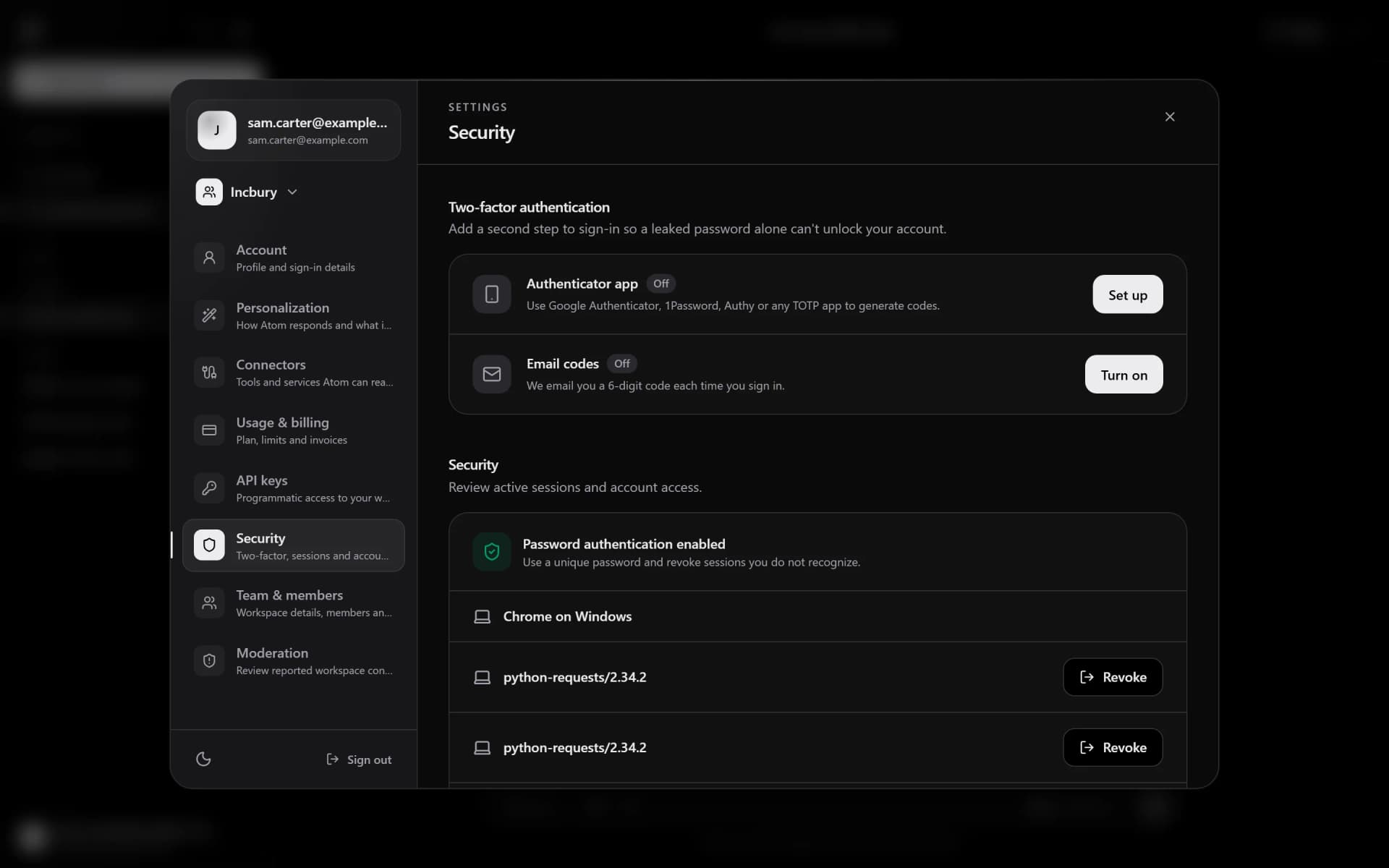This screenshot has width=1389, height=868.
Task: Close the Settings dialog with X
Action: coord(1170,116)
